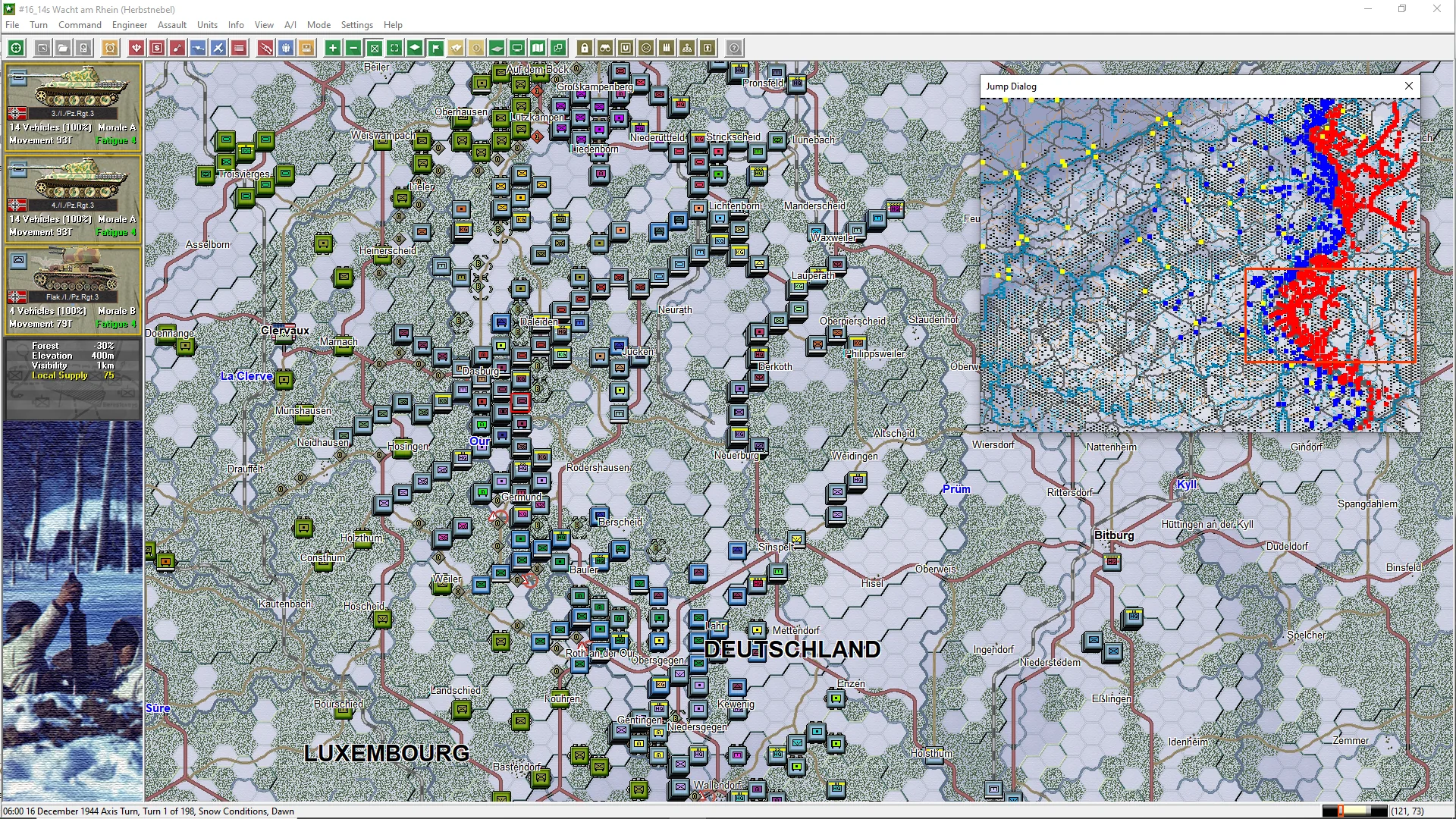Expand the A/I menu
The width and height of the screenshot is (1456, 819).
290,25
